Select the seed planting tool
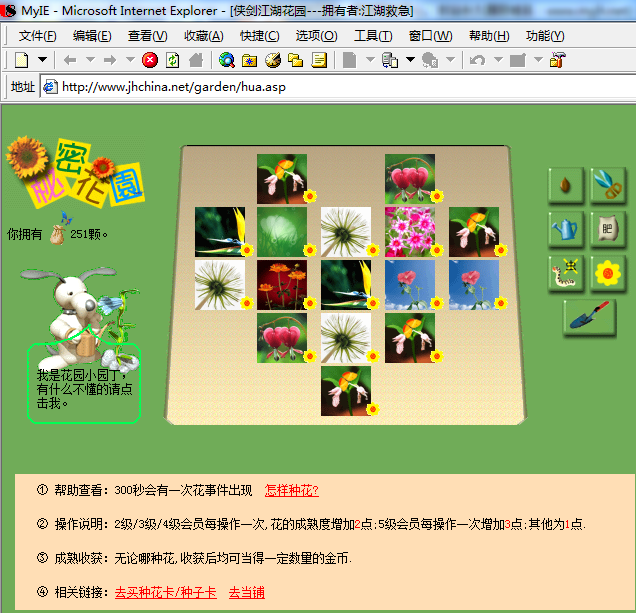 (x=566, y=185)
